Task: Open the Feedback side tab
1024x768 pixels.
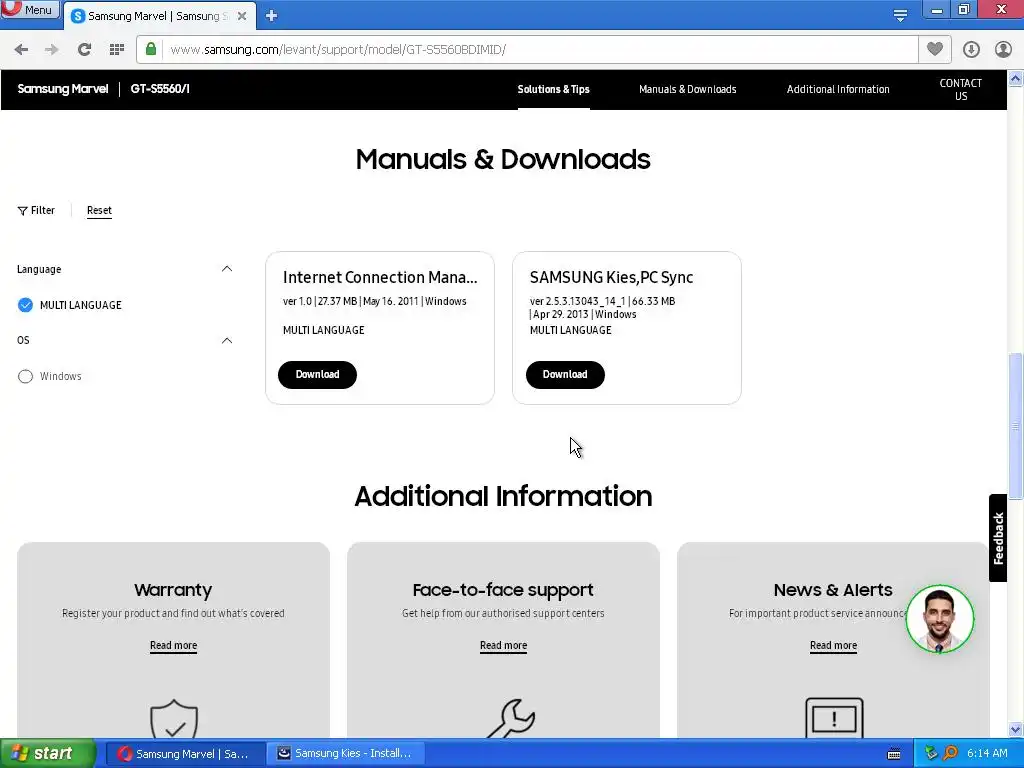Action: [998, 538]
